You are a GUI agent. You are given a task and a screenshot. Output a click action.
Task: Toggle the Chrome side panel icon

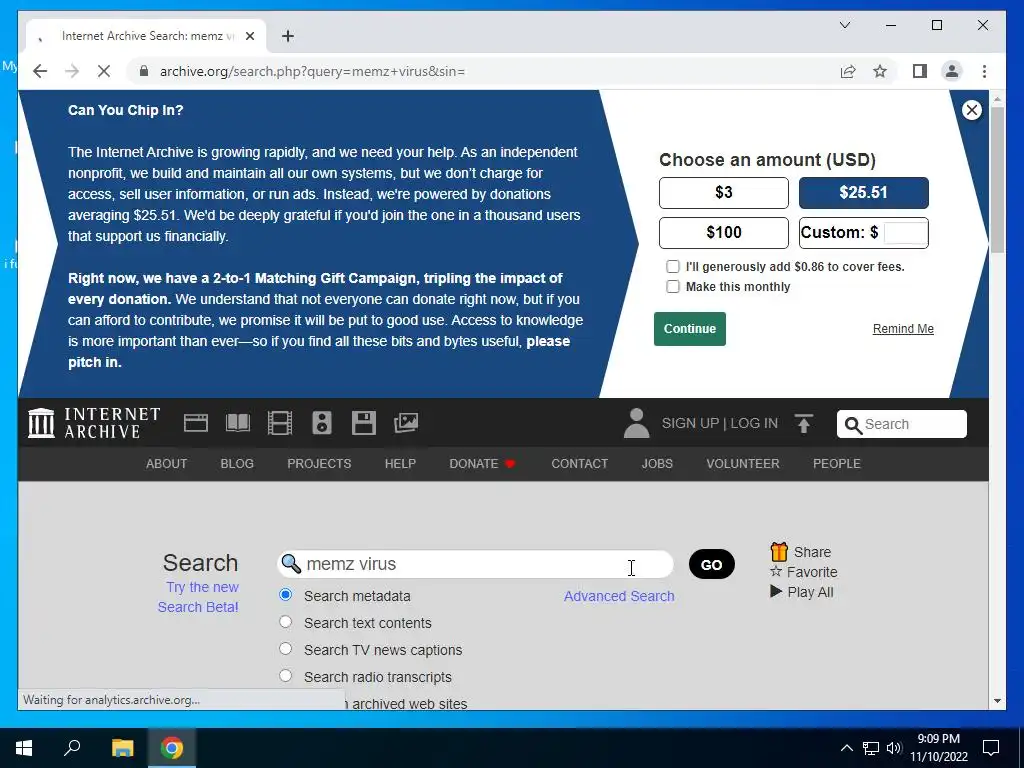(x=920, y=71)
